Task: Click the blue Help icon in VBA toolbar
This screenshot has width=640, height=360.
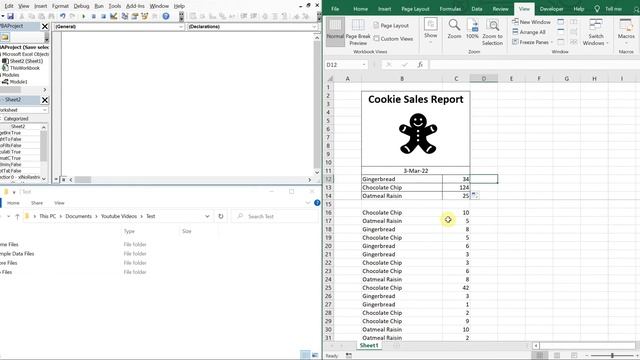Action: pos(166,16)
